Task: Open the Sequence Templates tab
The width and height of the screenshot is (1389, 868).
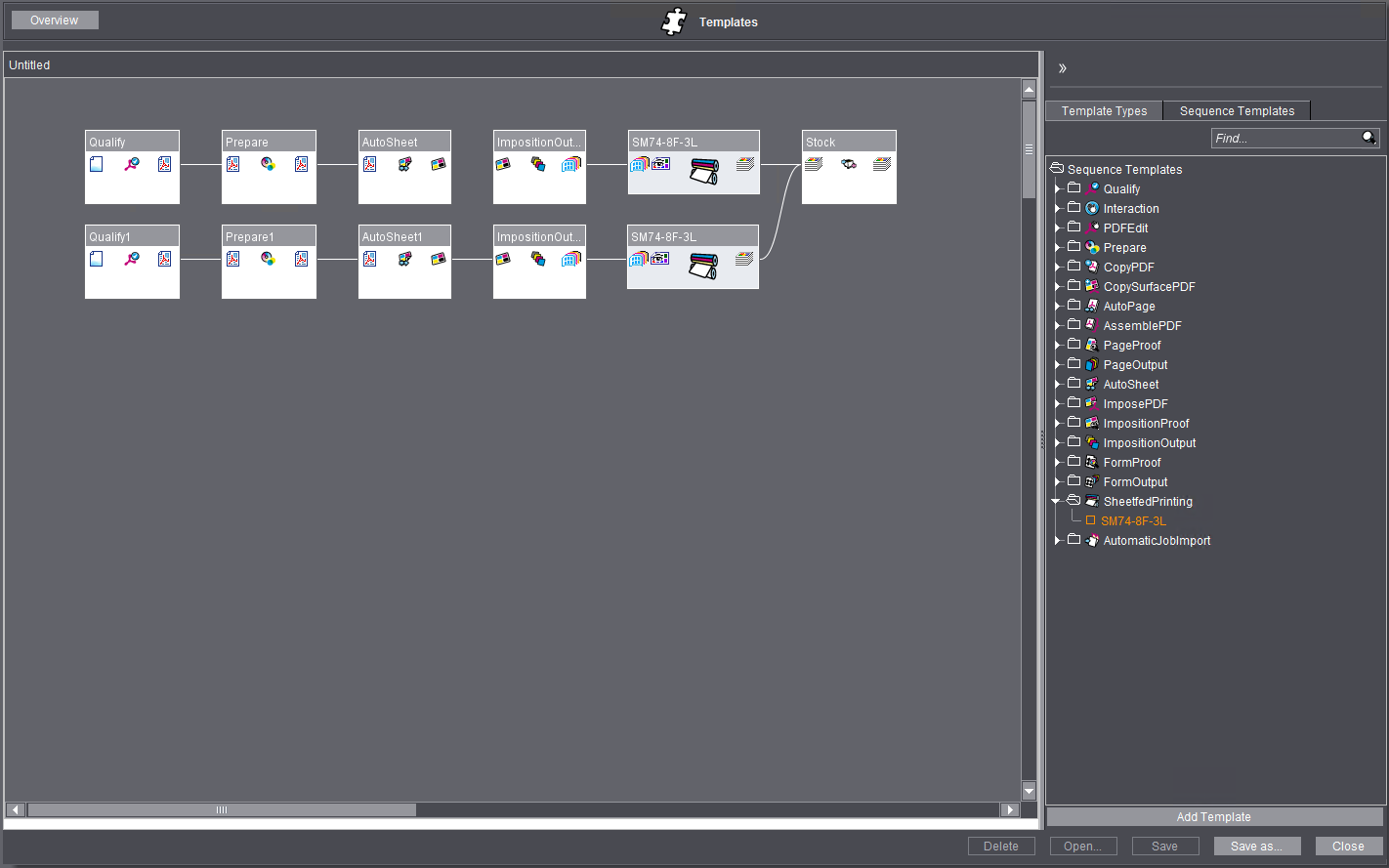Action: tap(1237, 110)
